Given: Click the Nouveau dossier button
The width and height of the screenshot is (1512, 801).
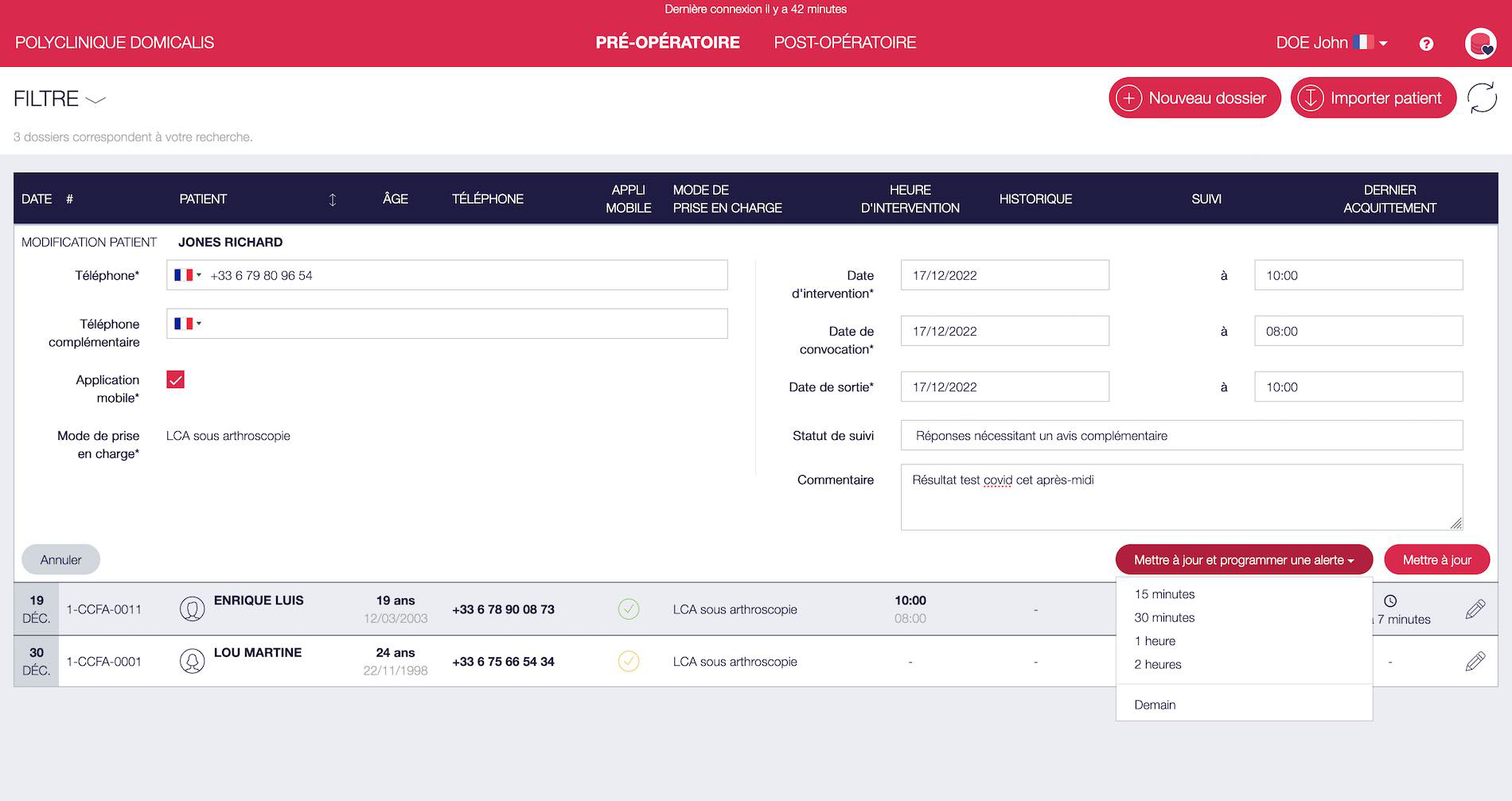Looking at the screenshot, I should [1194, 98].
